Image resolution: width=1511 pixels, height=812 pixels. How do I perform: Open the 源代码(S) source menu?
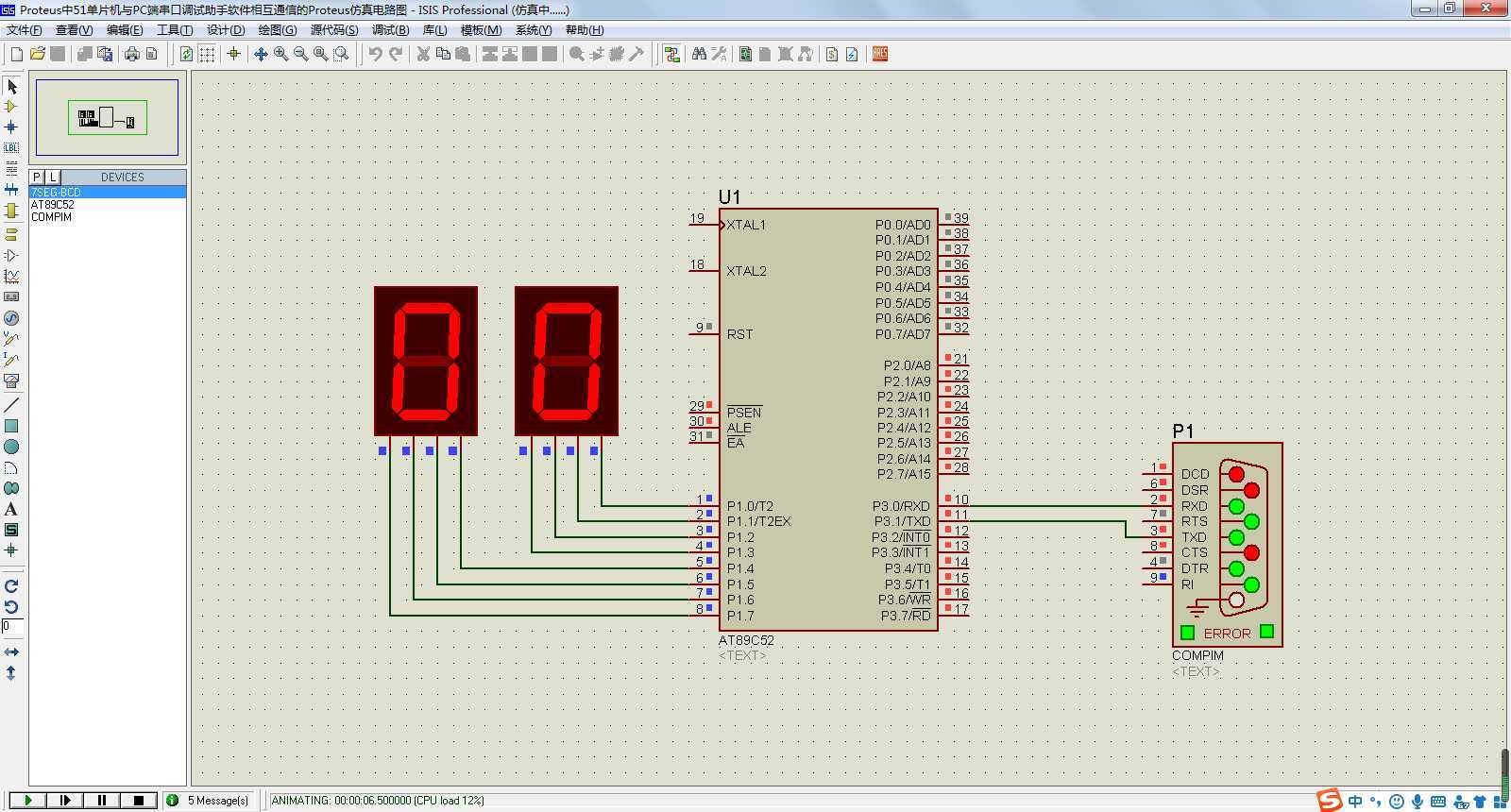click(x=334, y=30)
